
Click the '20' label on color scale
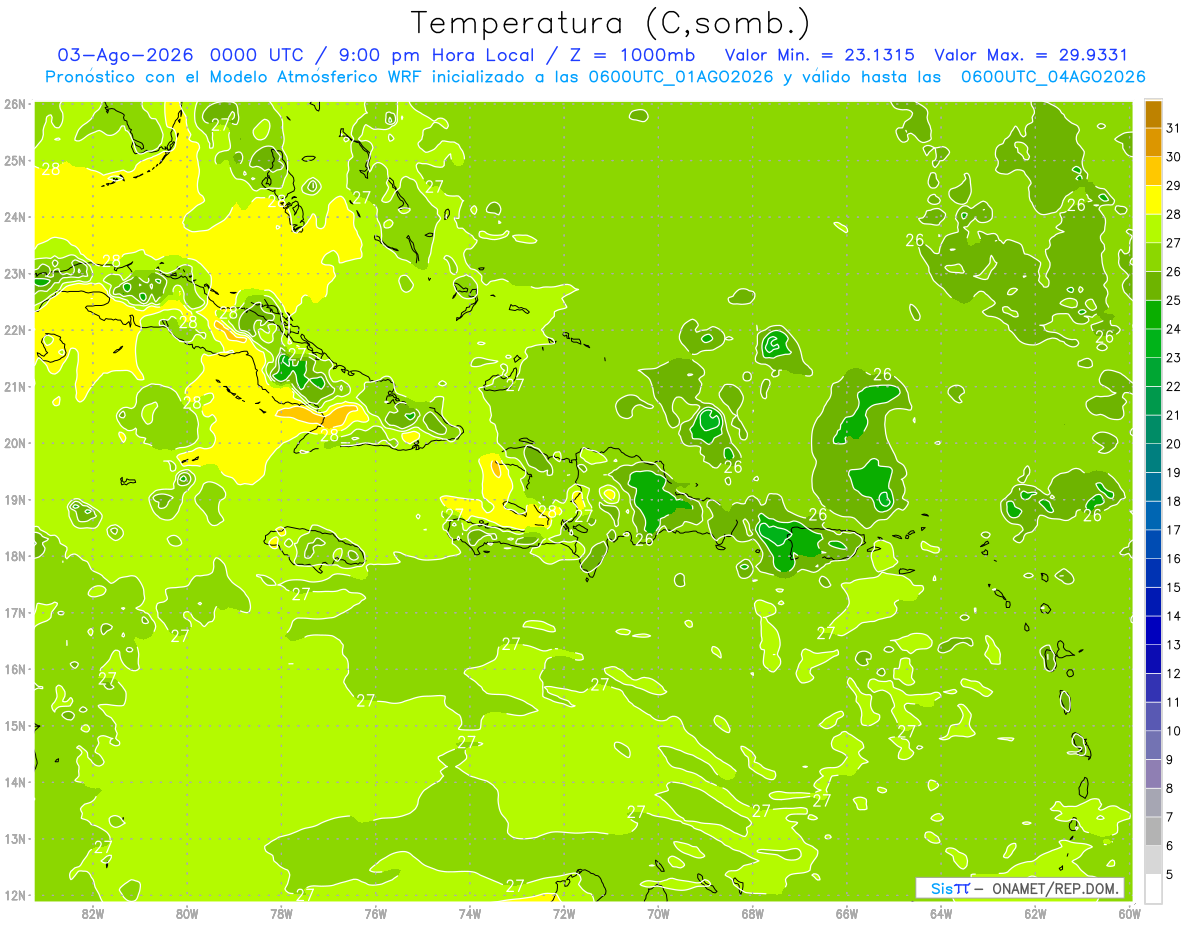(1174, 444)
